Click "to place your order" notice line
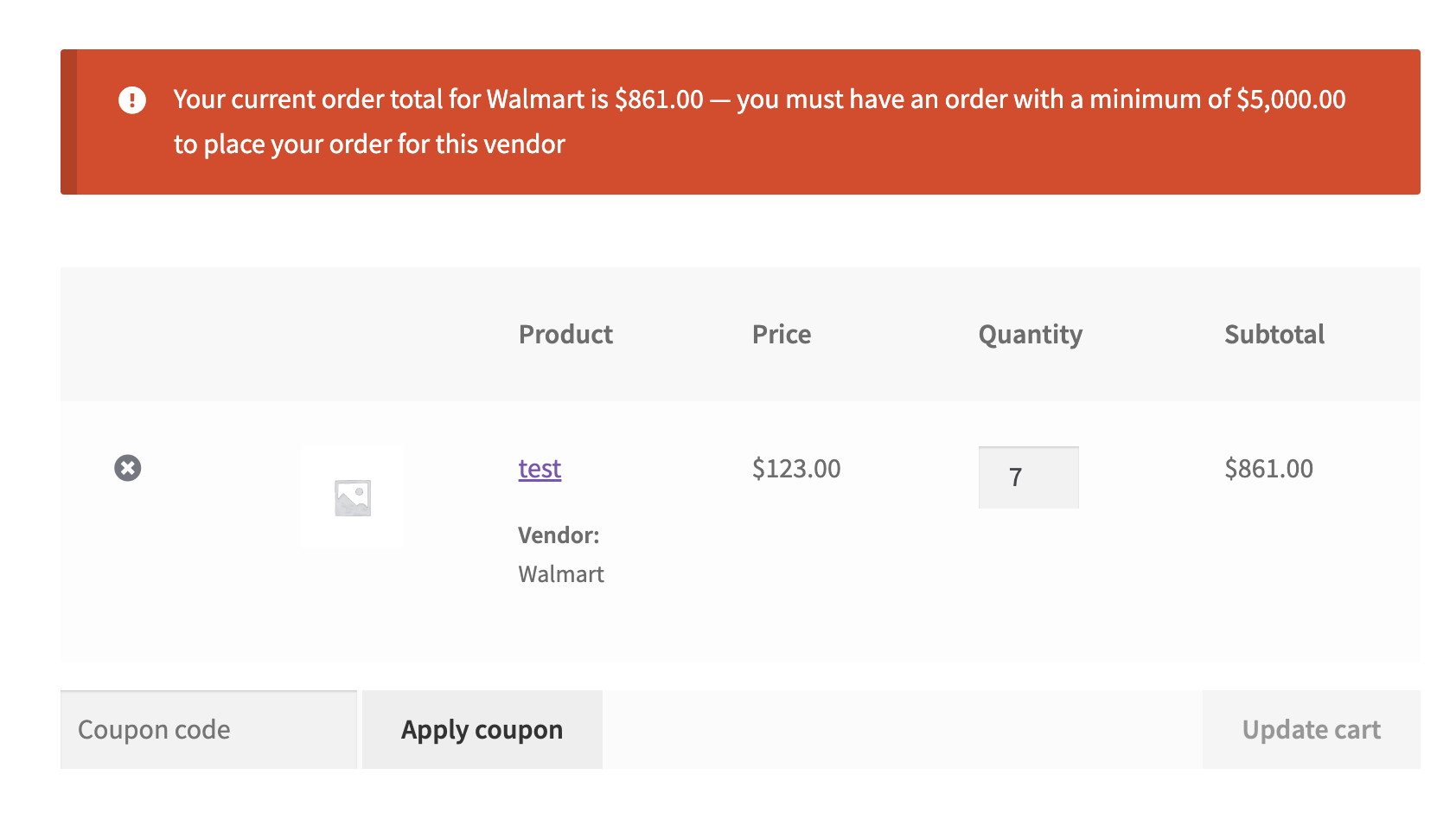Image resolution: width=1456 pixels, height=813 pixels. coord(369,144)
